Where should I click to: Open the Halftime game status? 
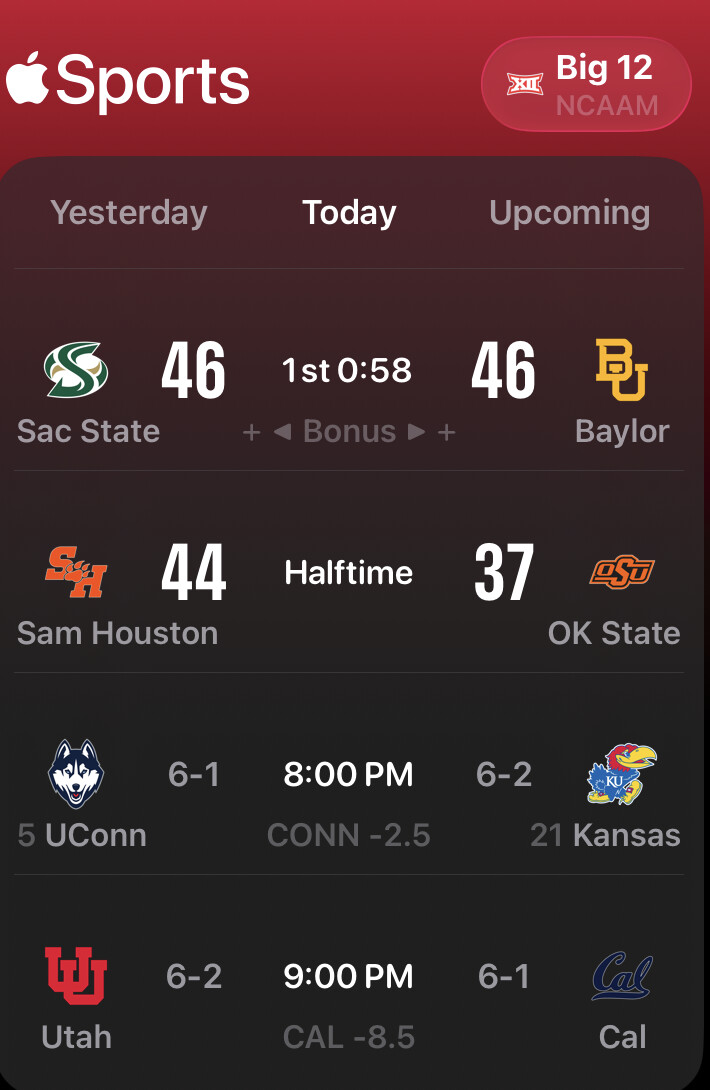(348, 573)
